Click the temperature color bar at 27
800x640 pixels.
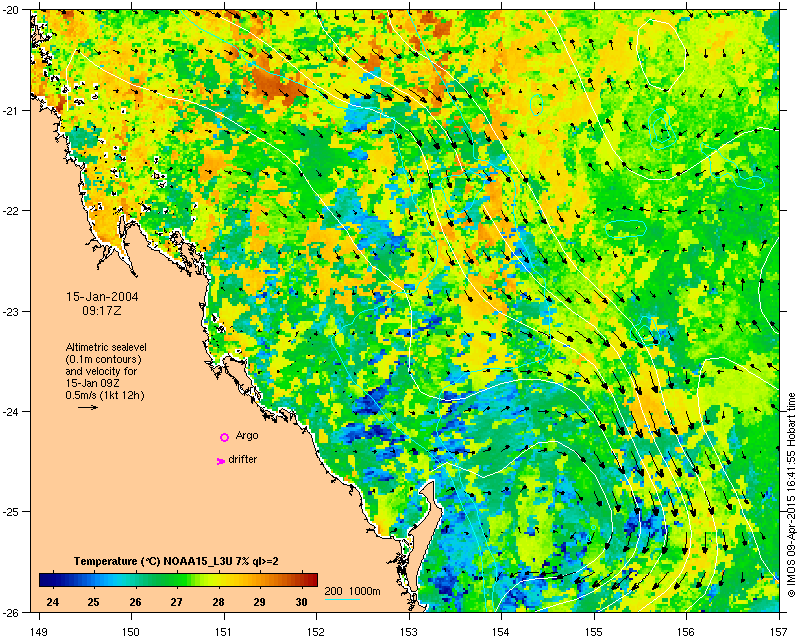coord(177,580)
